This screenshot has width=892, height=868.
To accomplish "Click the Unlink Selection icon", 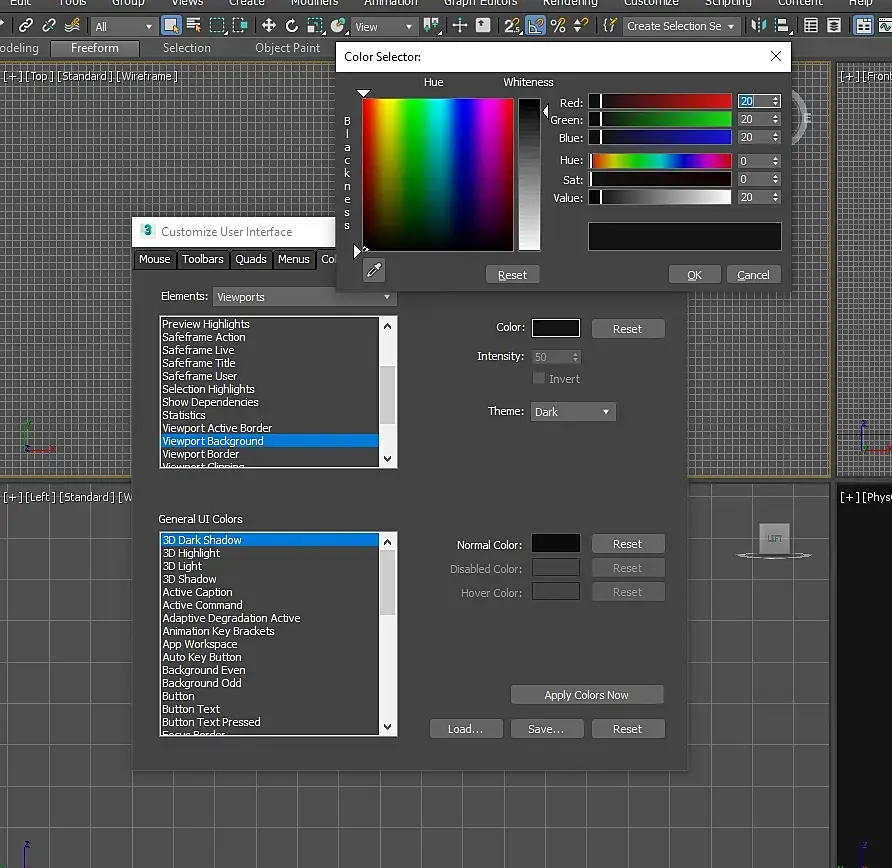I will pyautogui.click(x=49, y=26).
